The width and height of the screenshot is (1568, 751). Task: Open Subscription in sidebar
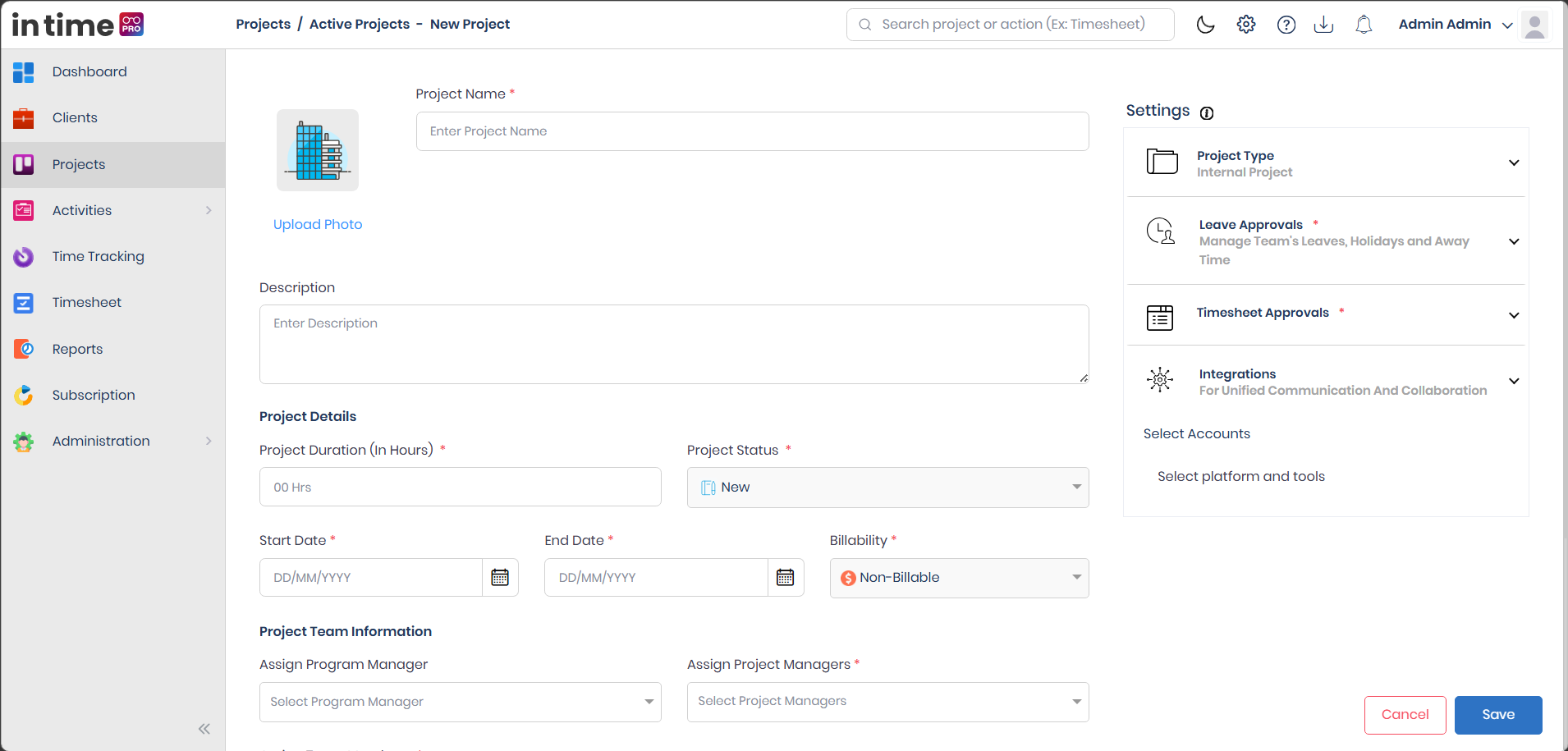click(113, 395)
